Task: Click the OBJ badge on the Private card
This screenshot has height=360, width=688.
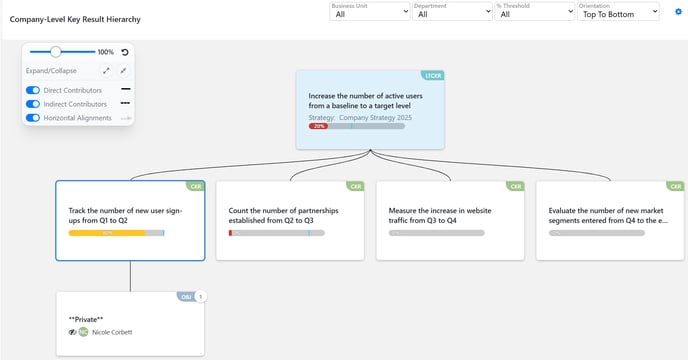Action: point(186,297)
